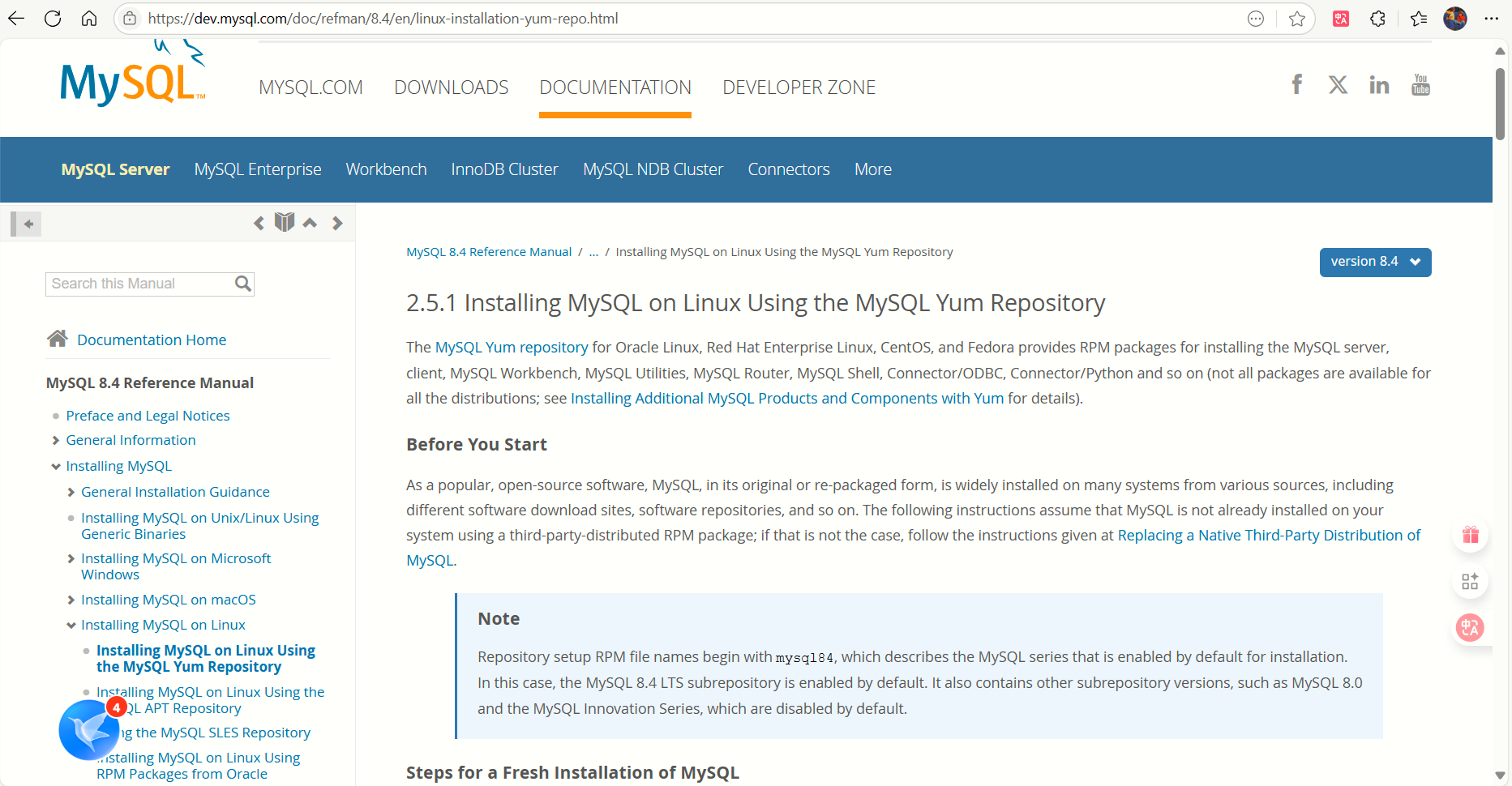Click the page vertical scrollbar thumb
This screenshot has height=786, width=1512.
pos(1500,104)
